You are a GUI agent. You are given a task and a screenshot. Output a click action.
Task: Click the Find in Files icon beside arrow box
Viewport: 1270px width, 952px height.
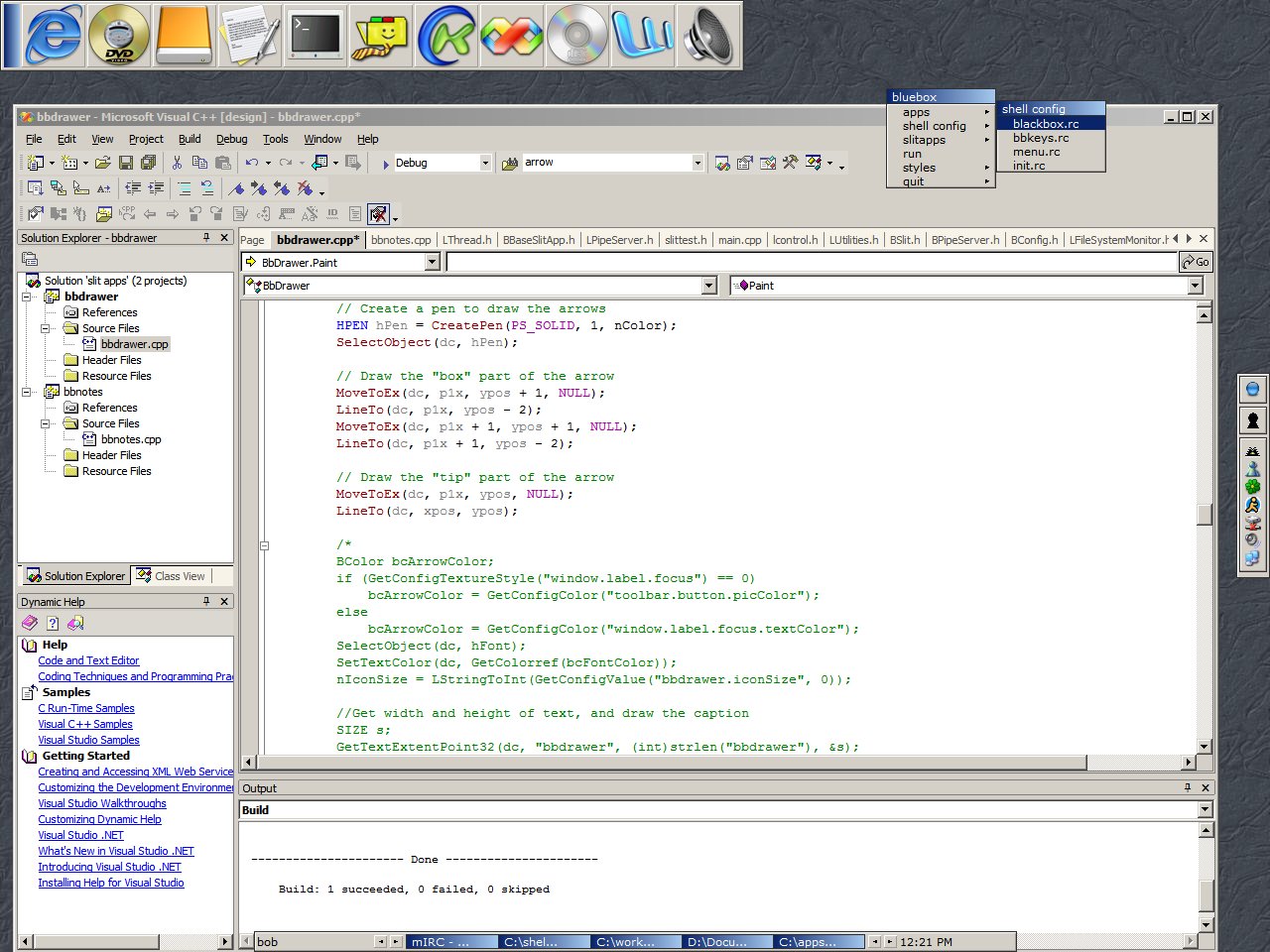point(510,164)
